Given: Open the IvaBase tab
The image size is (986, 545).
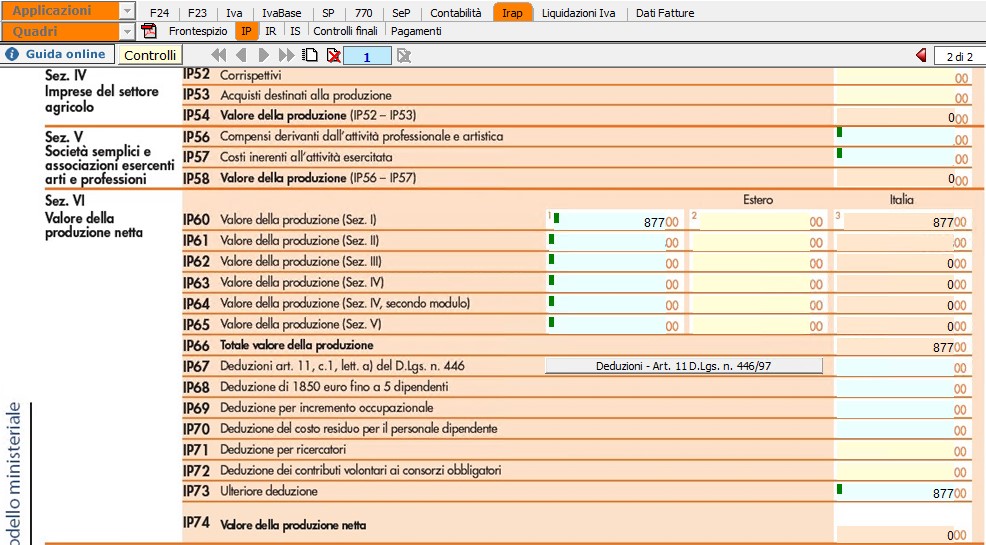Looking at the screenshot, I should 282,13.
